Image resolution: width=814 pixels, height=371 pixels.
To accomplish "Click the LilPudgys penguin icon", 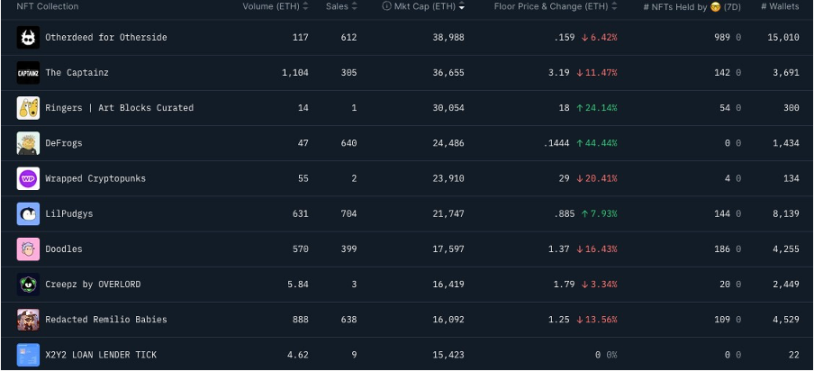I will point(28,214).
